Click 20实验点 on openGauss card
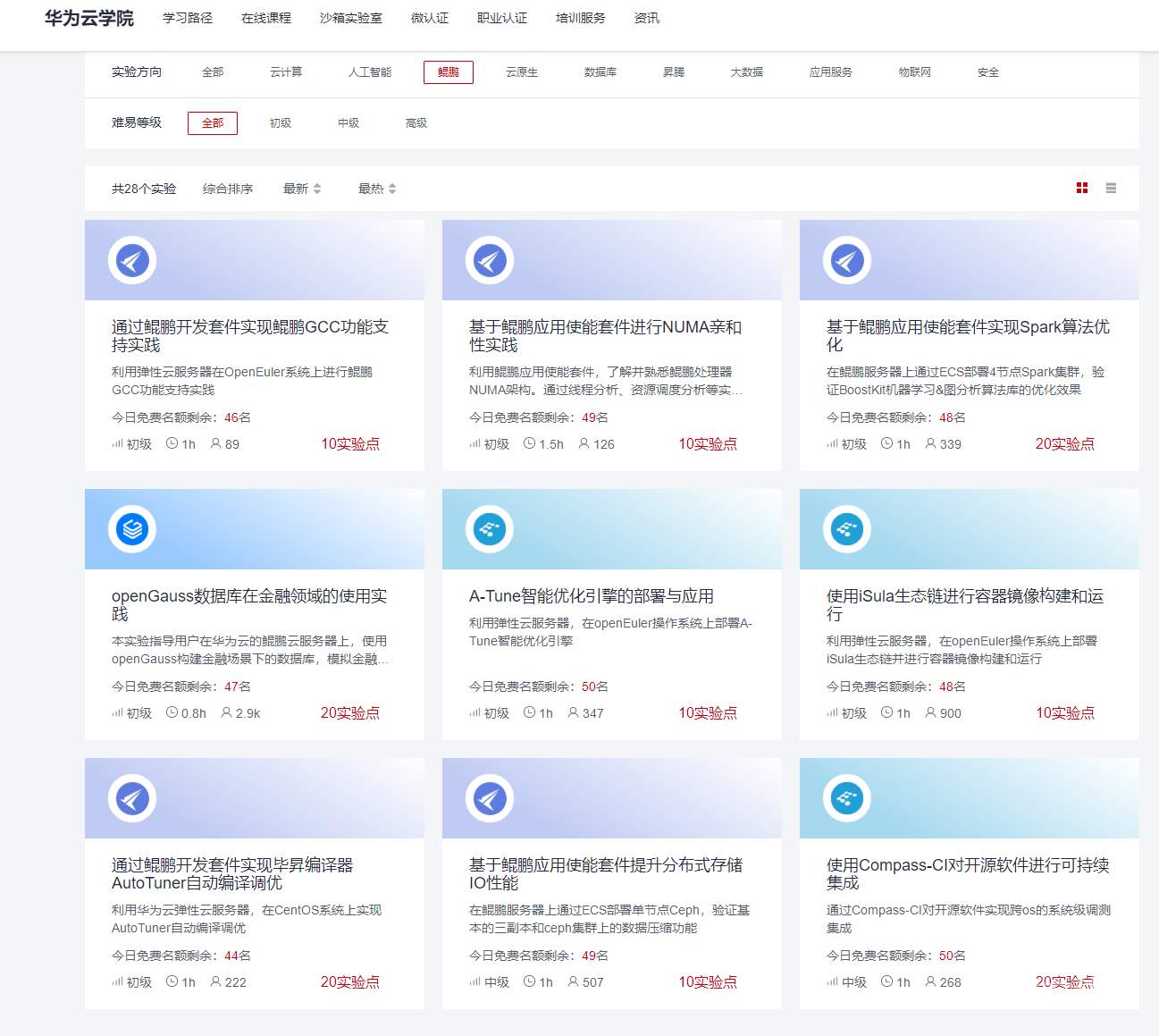 [x=350, y=713]
